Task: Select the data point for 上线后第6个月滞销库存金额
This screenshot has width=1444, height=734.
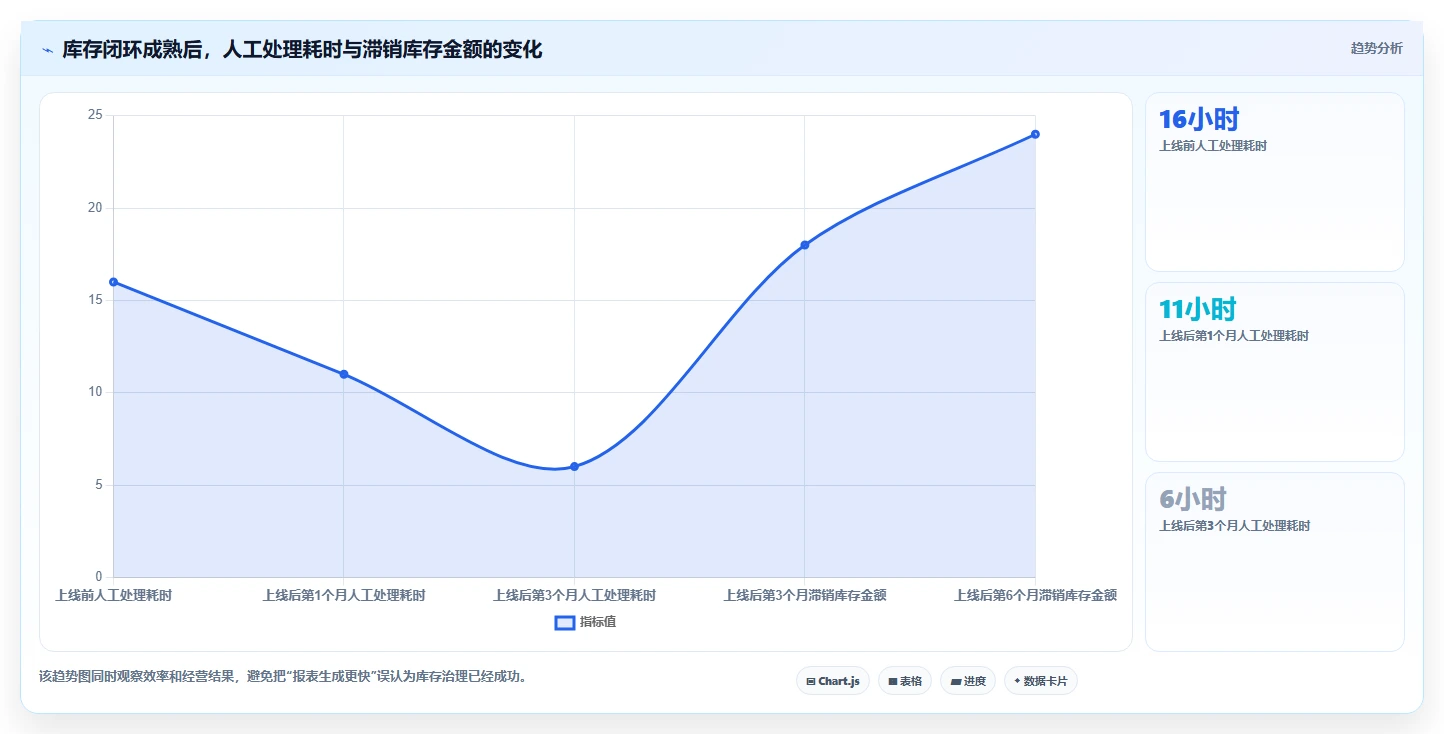Action: click(1035, 134)
